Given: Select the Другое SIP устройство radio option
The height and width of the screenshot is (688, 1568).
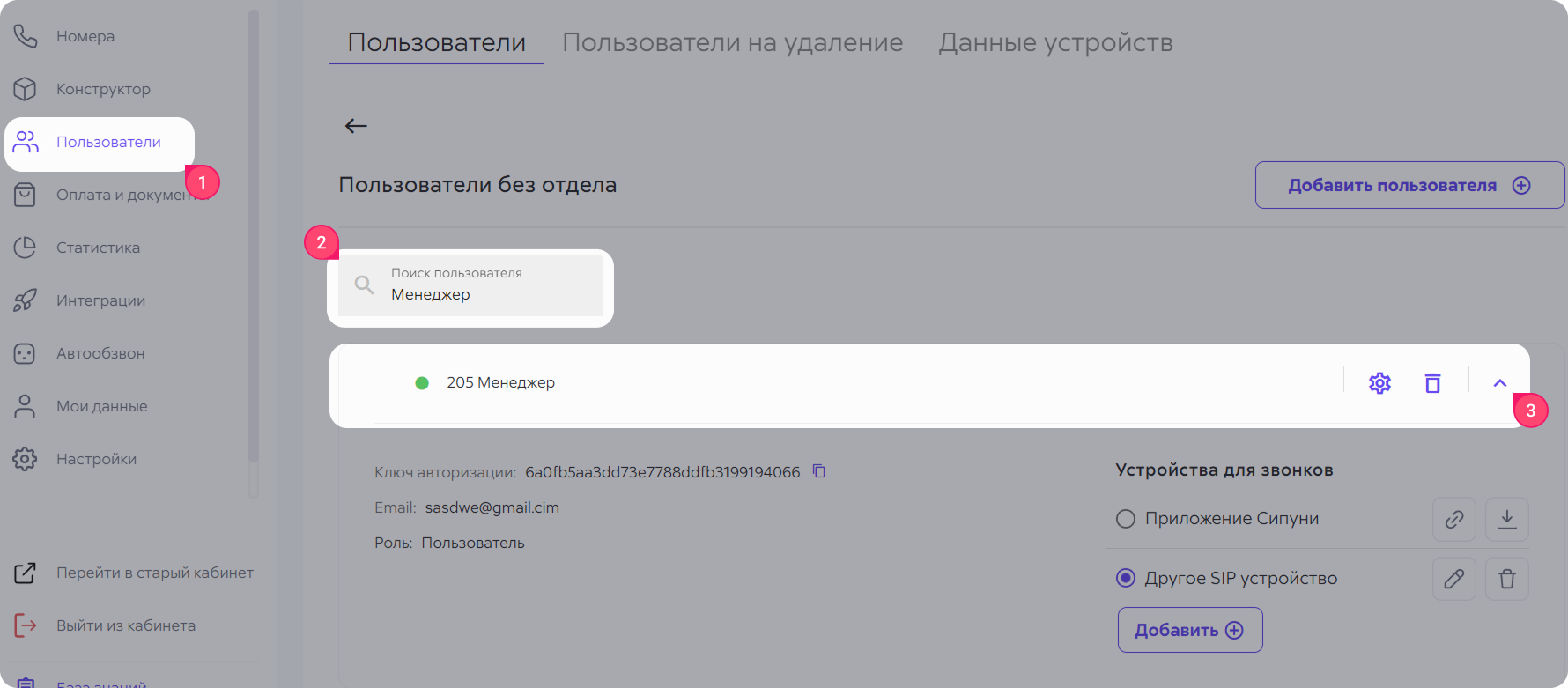Looking at the screenshot, I should click(1126, 579).
